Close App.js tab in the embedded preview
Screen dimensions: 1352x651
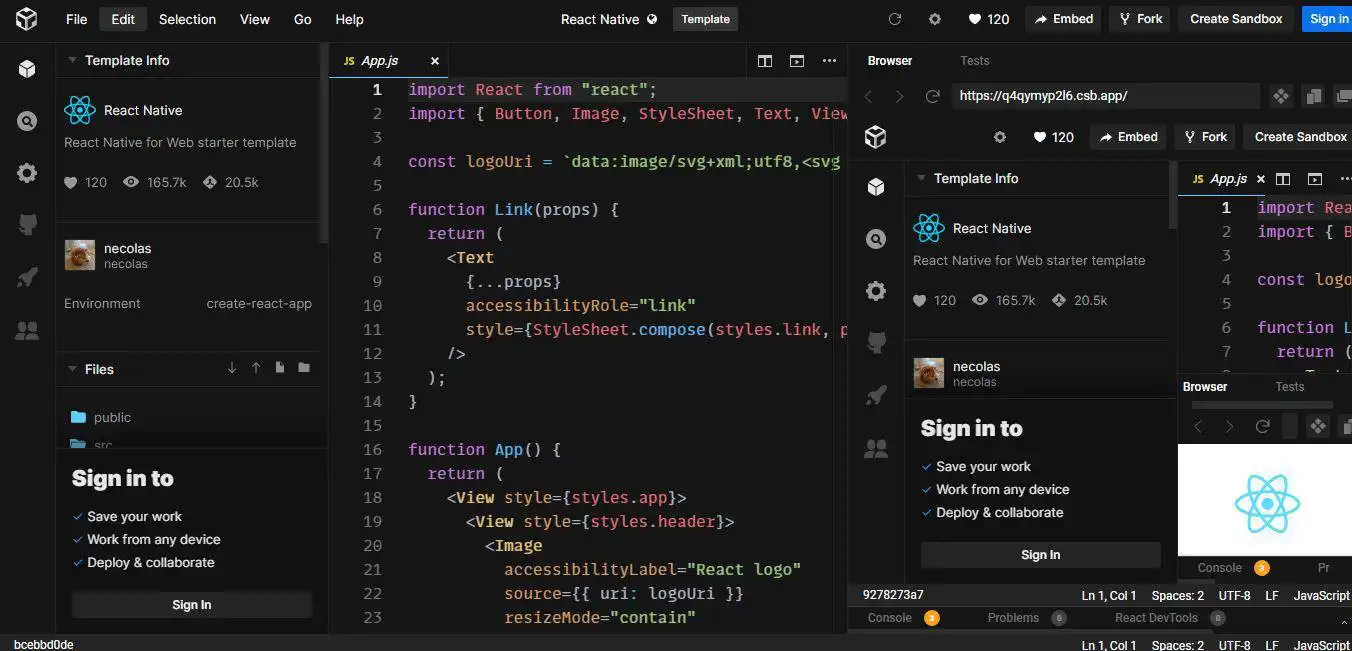[x=1260, y=179]
